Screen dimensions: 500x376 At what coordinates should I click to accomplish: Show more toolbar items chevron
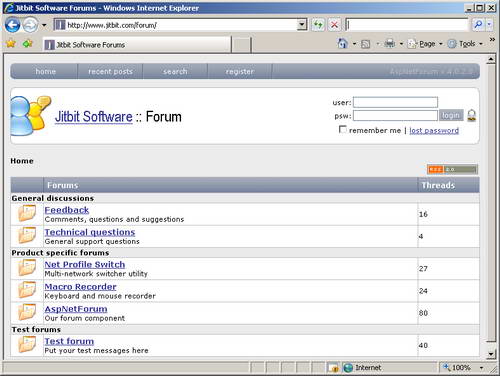click(x=492, y=40)
